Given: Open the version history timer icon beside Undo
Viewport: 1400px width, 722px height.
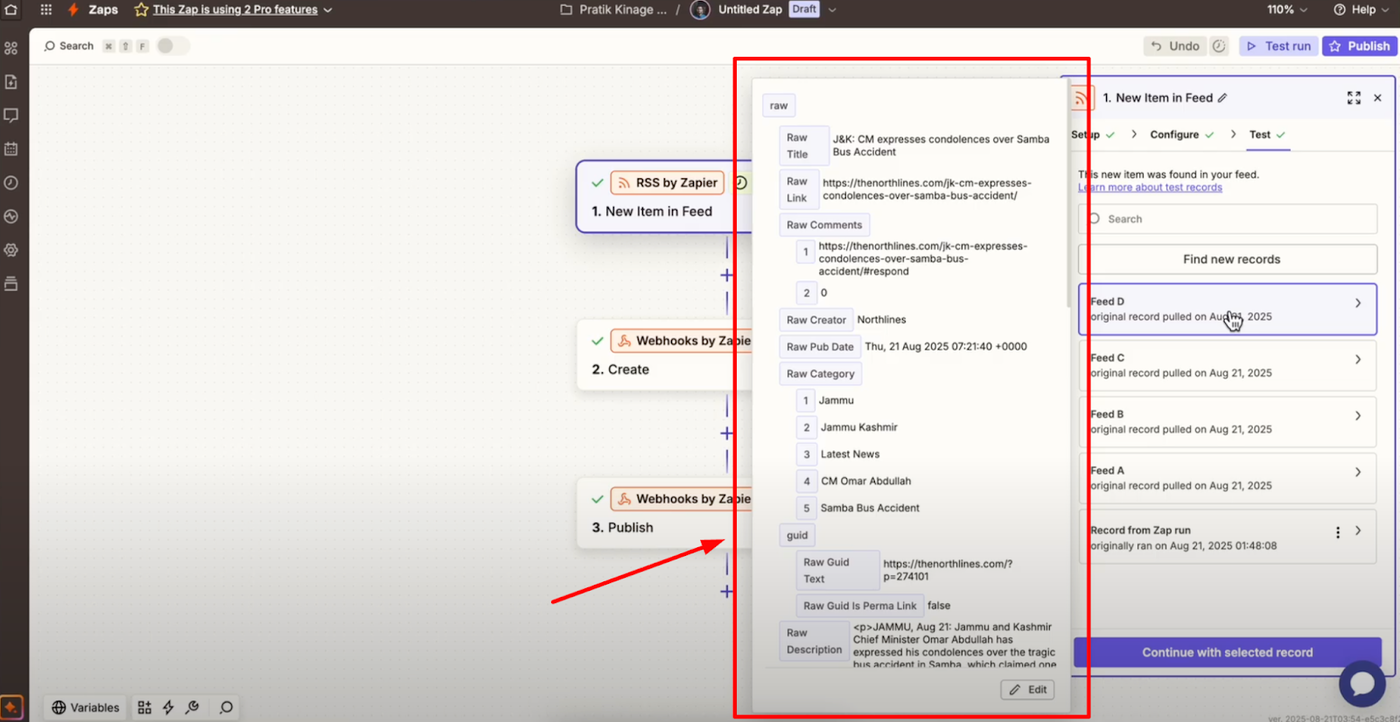Looking at the screenshot, I should coord(1219,46).
